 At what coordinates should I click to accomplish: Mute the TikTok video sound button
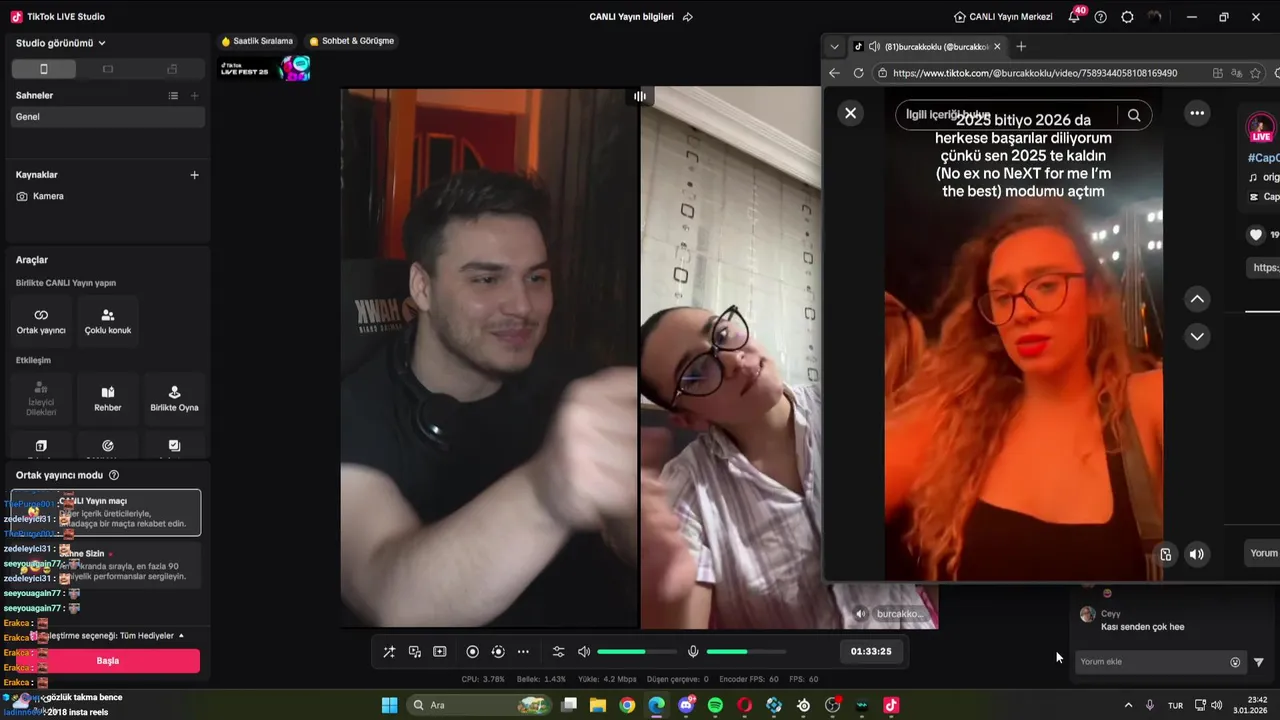(1197, 554)
